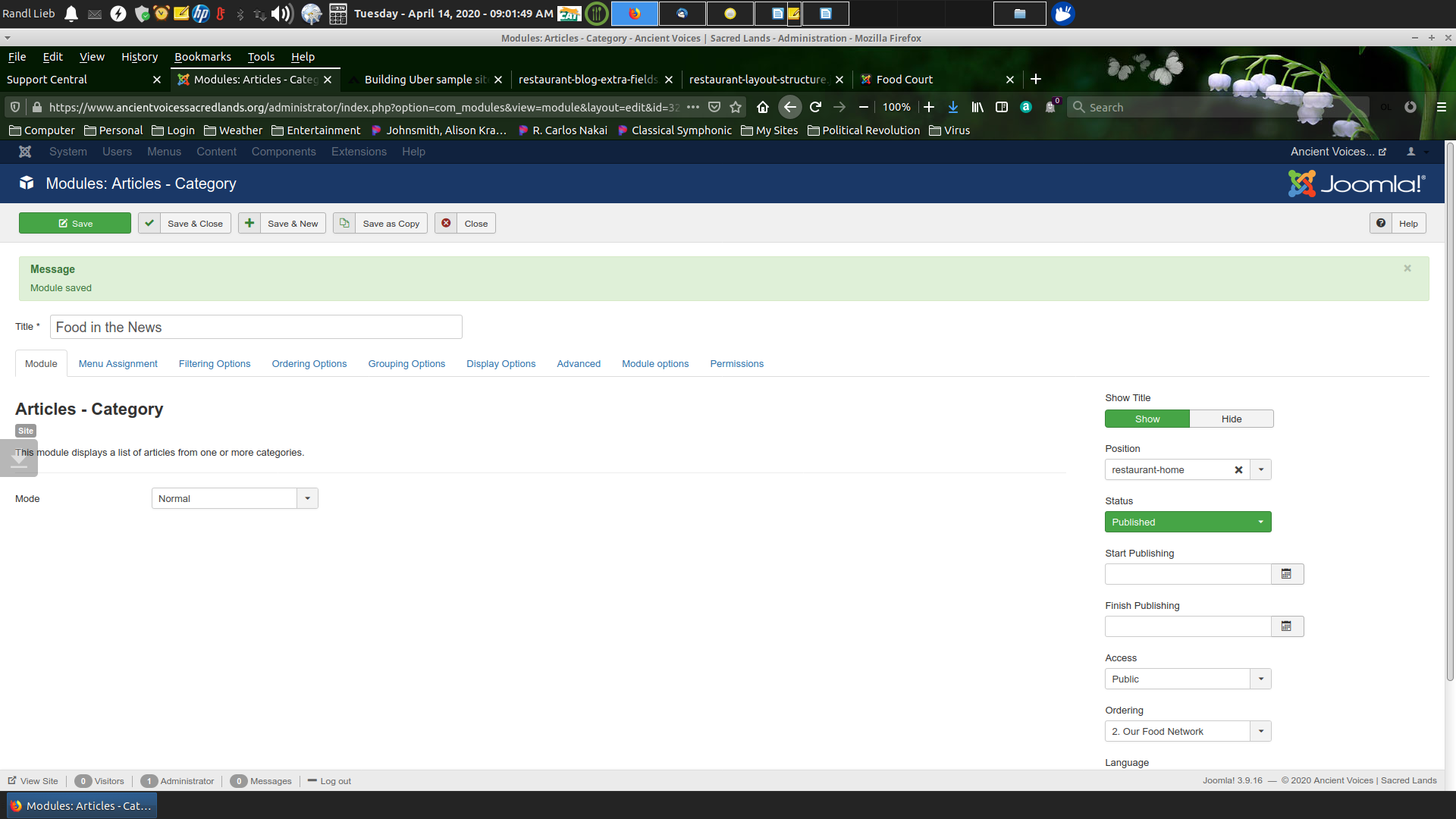Click the Save & Close button
Image resolution: width=1456 pixels, height=819 pixels.
(184, 224)
